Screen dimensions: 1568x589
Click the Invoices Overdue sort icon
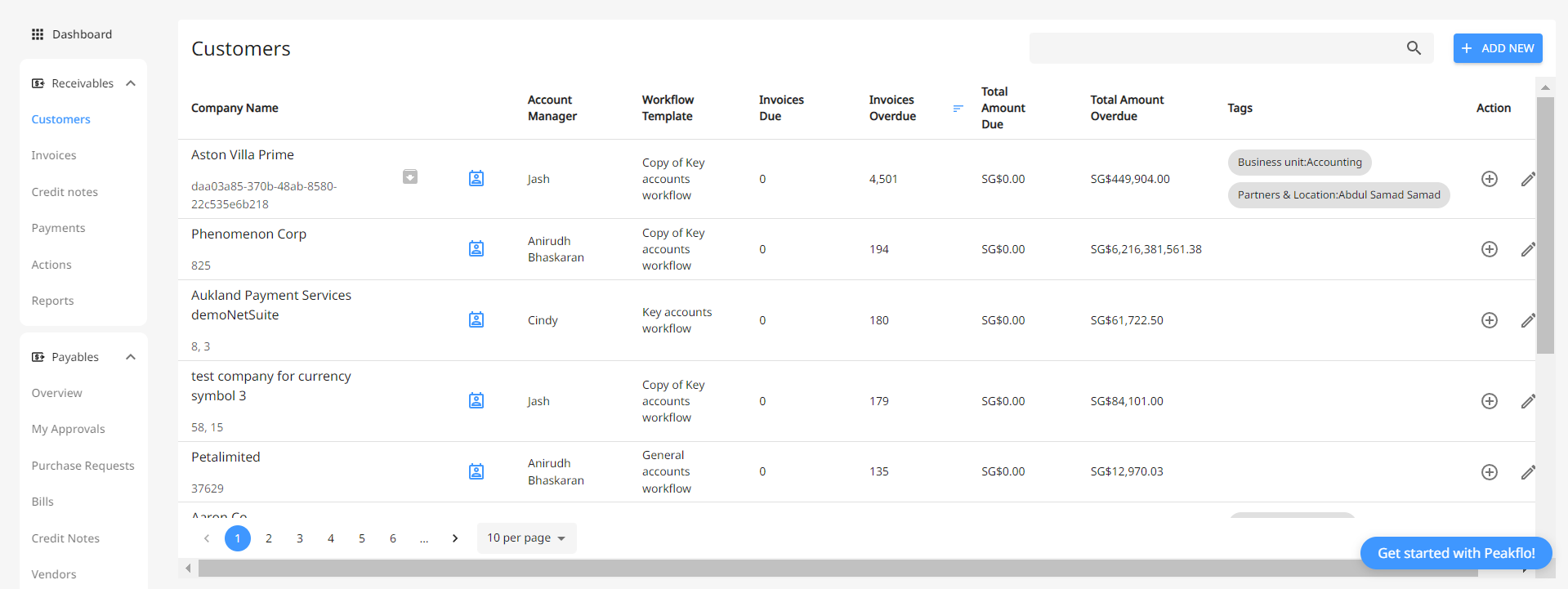tap(958, 108)
